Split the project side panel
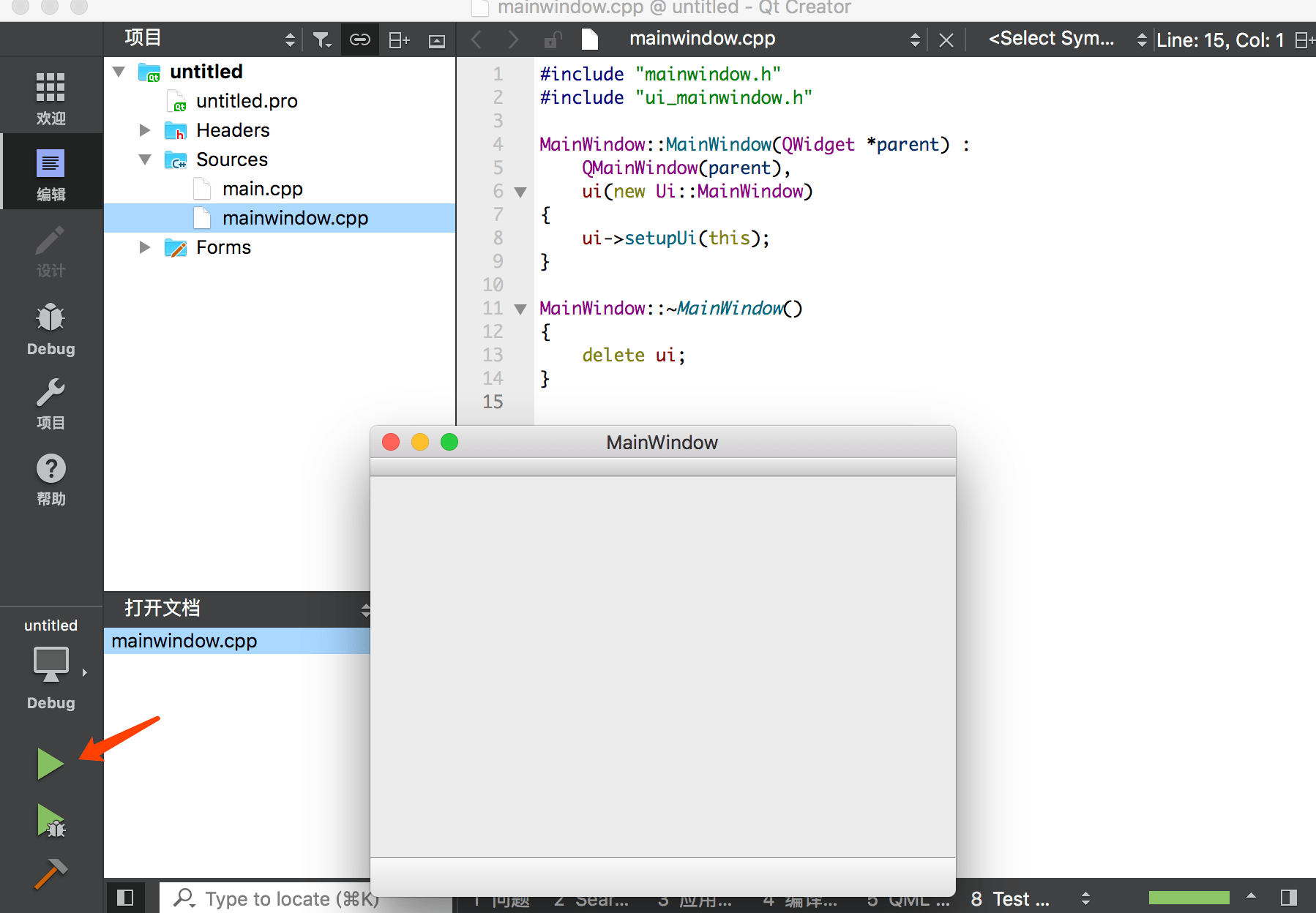 (399, 40)
